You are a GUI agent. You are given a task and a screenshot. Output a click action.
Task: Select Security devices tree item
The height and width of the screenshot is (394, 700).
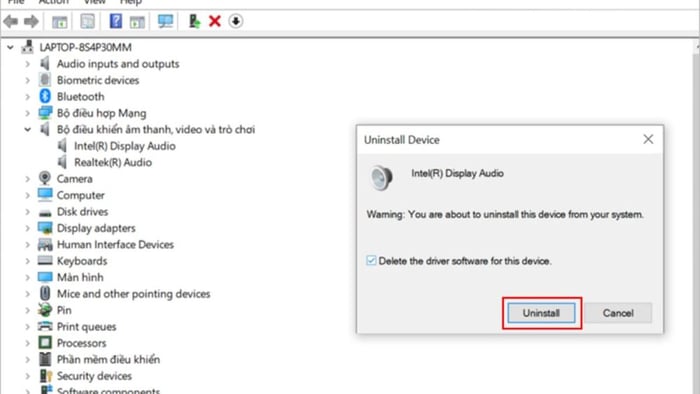94,376
